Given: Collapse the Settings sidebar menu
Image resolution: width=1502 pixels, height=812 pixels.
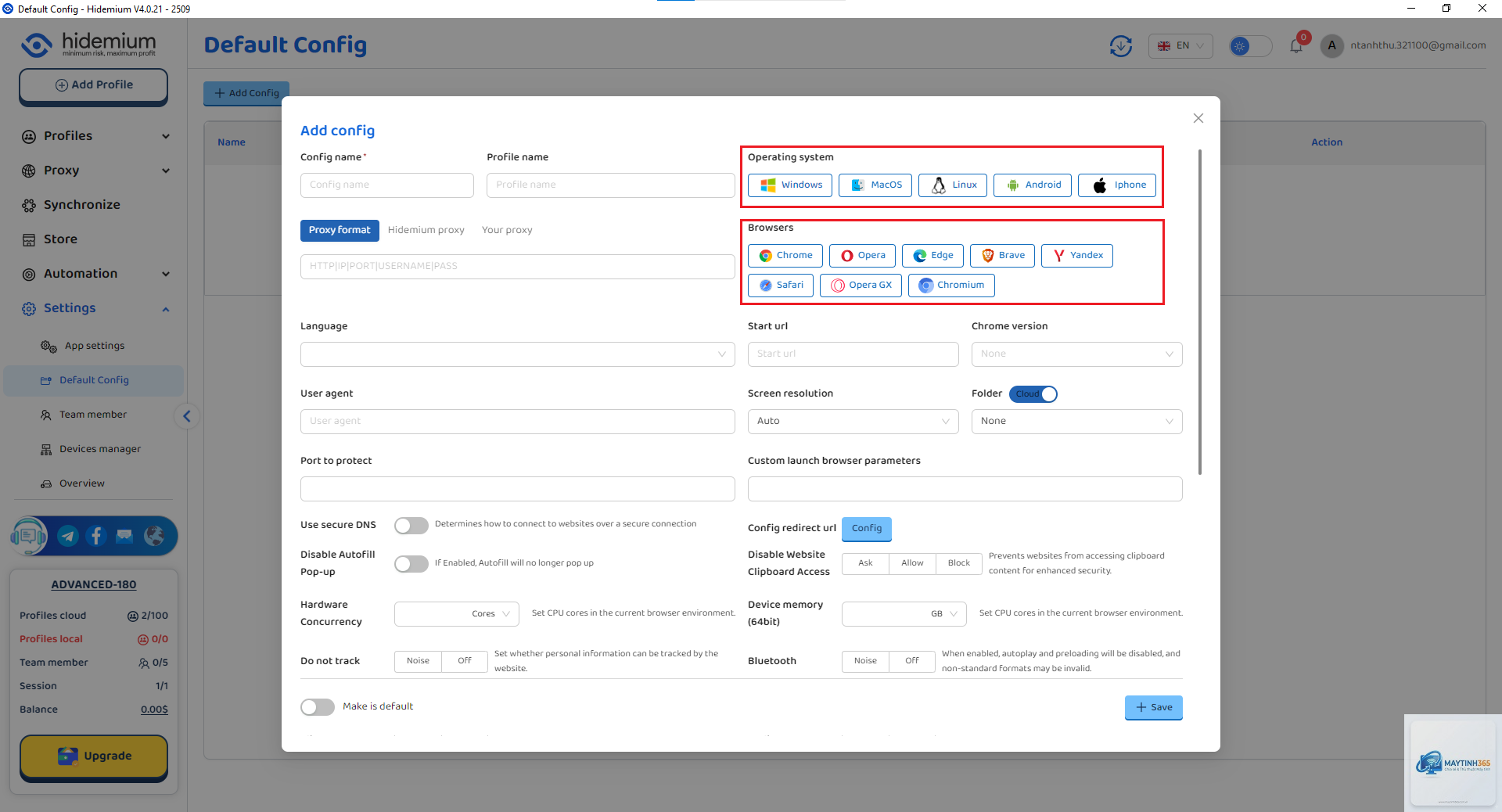Looking at the screenshot, I should click(x=94, y=308).
